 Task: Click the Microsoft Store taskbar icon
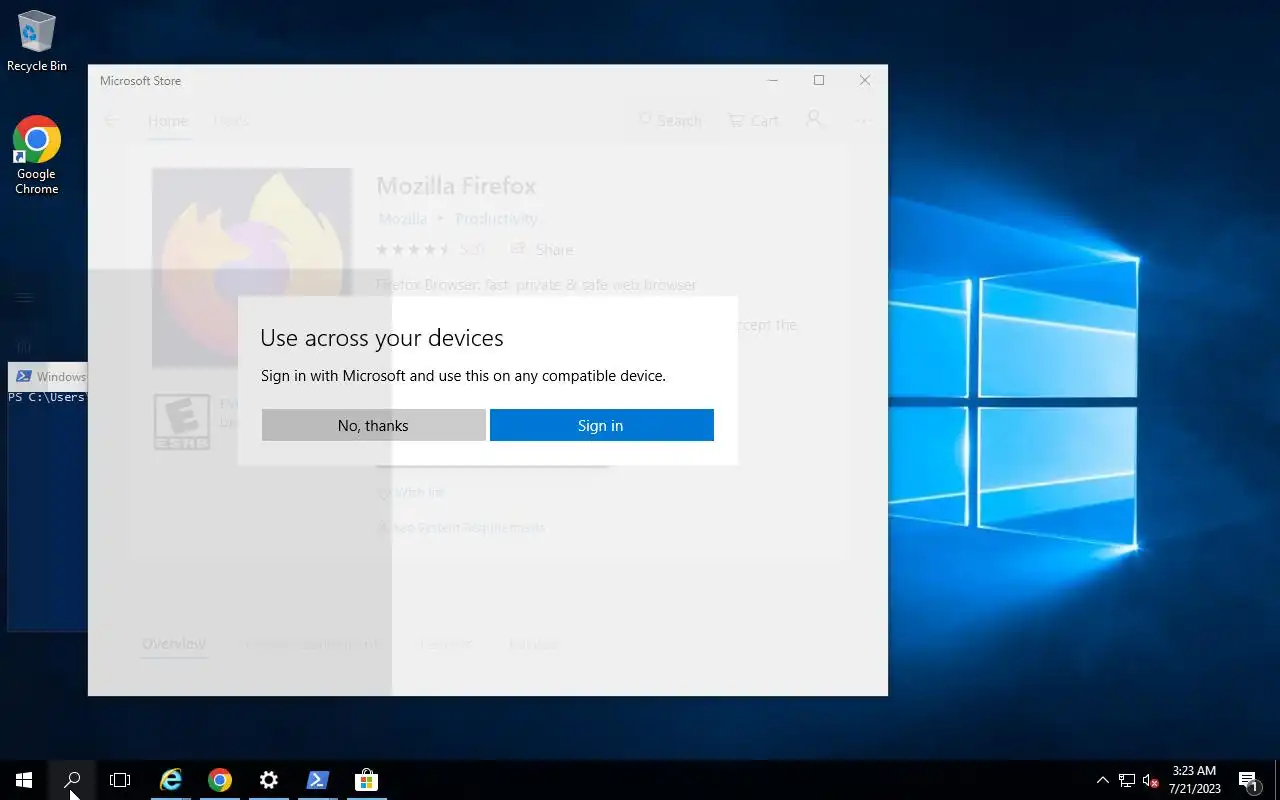(x=366, y=780)
